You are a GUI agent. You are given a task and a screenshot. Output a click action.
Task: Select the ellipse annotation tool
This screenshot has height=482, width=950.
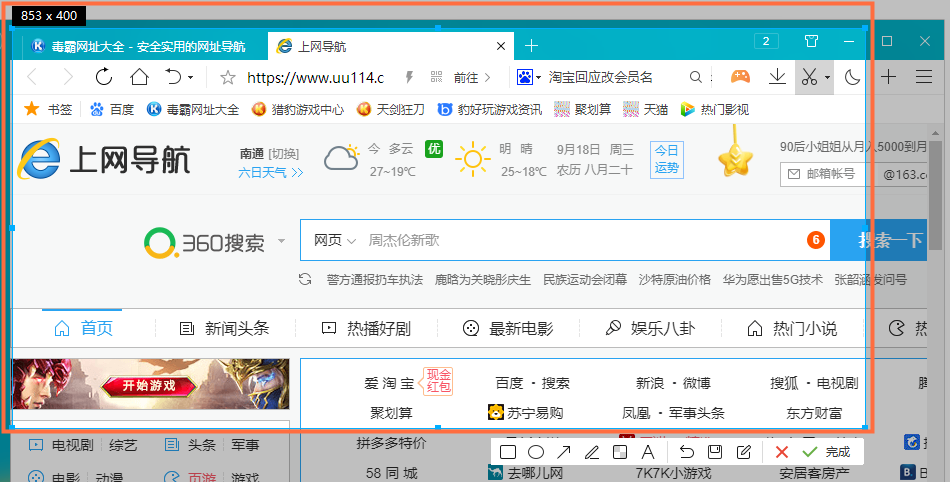click(536, 452)
